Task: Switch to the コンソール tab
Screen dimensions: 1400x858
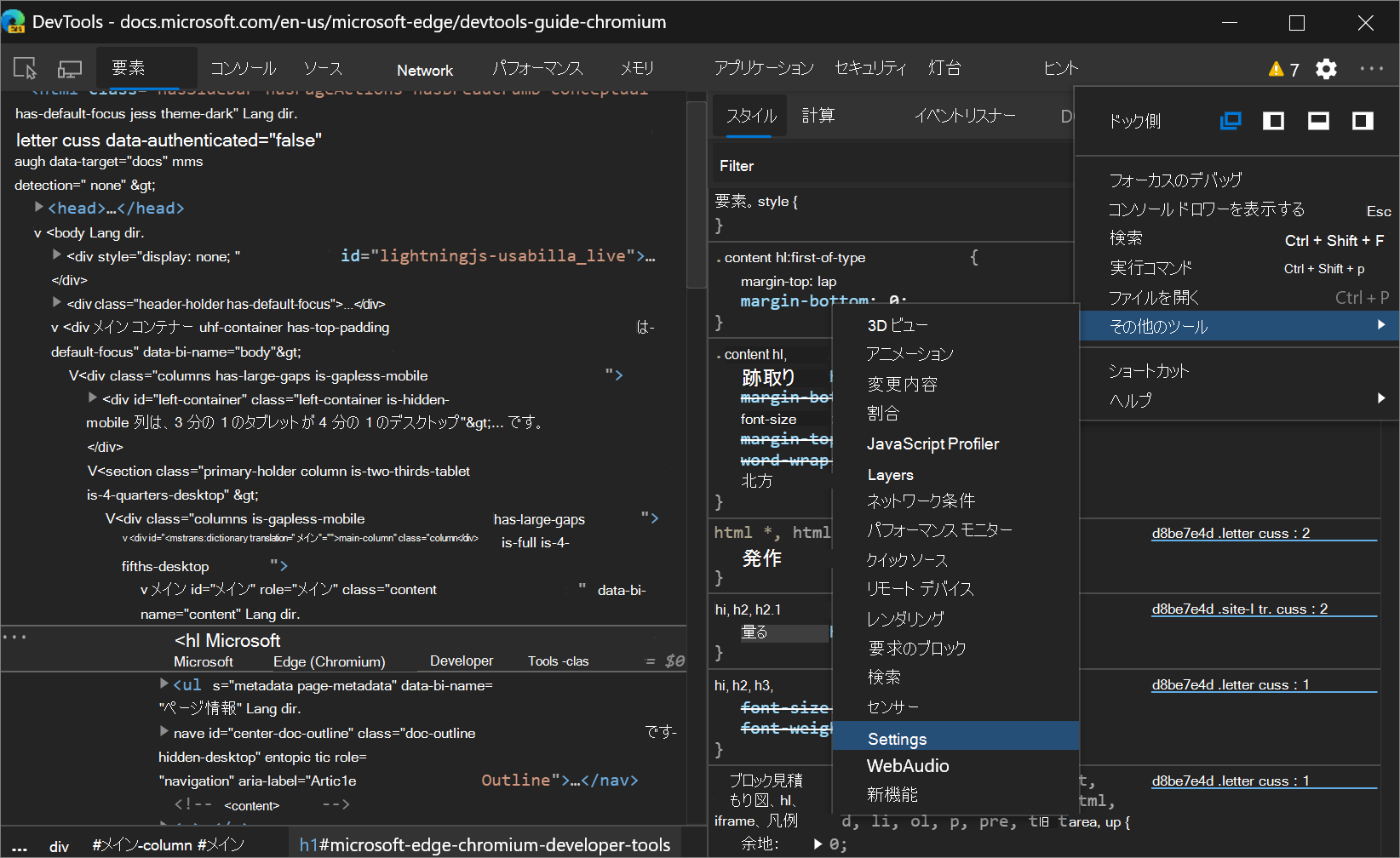Action: click(244, 68)
